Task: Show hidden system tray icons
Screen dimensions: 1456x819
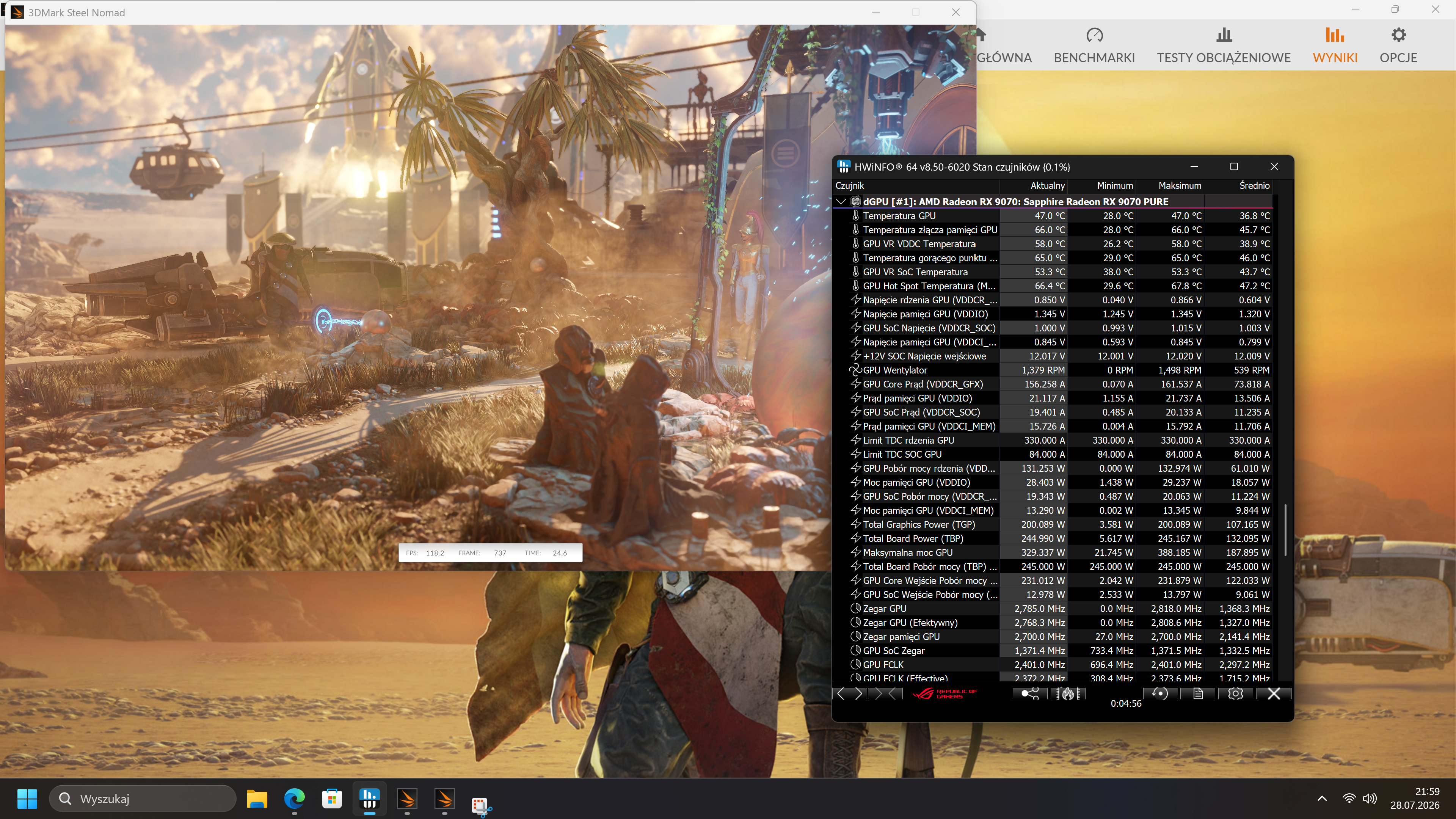Action: coord(1321,799)
